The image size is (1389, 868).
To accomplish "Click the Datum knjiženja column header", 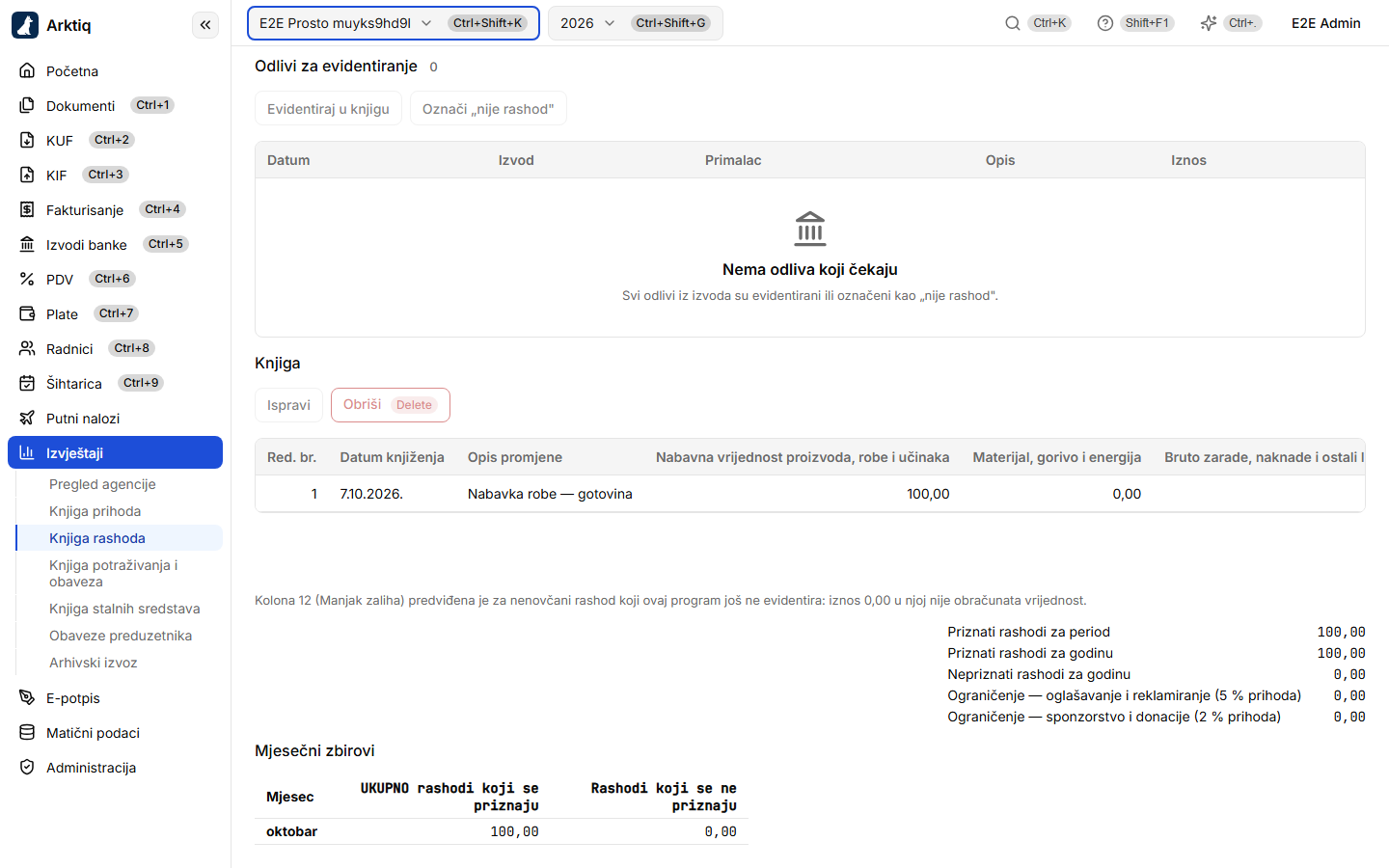I will [x=392, y=457].
